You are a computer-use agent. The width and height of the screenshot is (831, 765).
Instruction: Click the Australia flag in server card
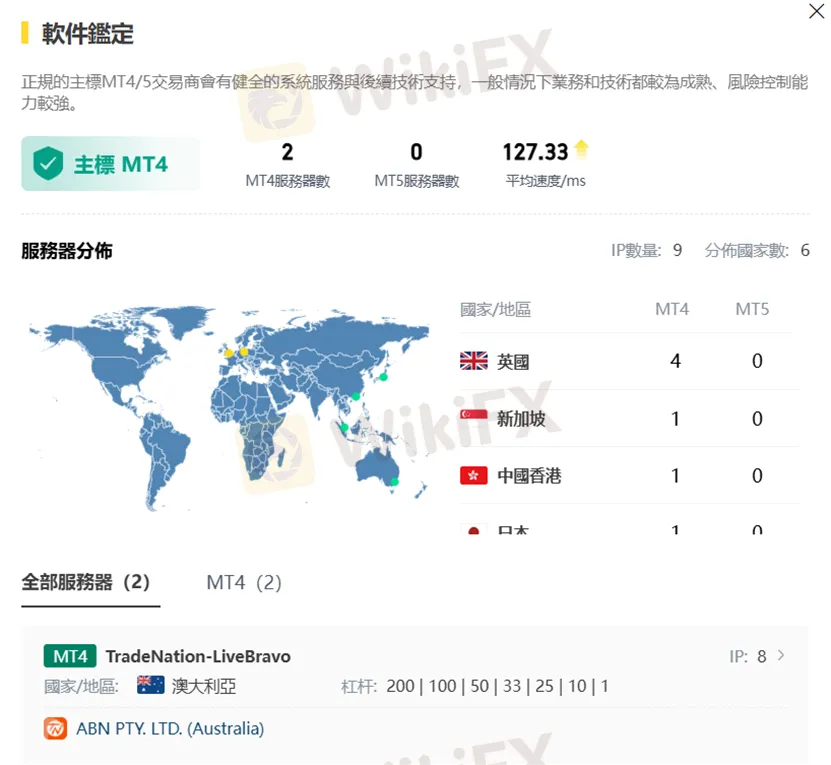(x=150, y=685)
